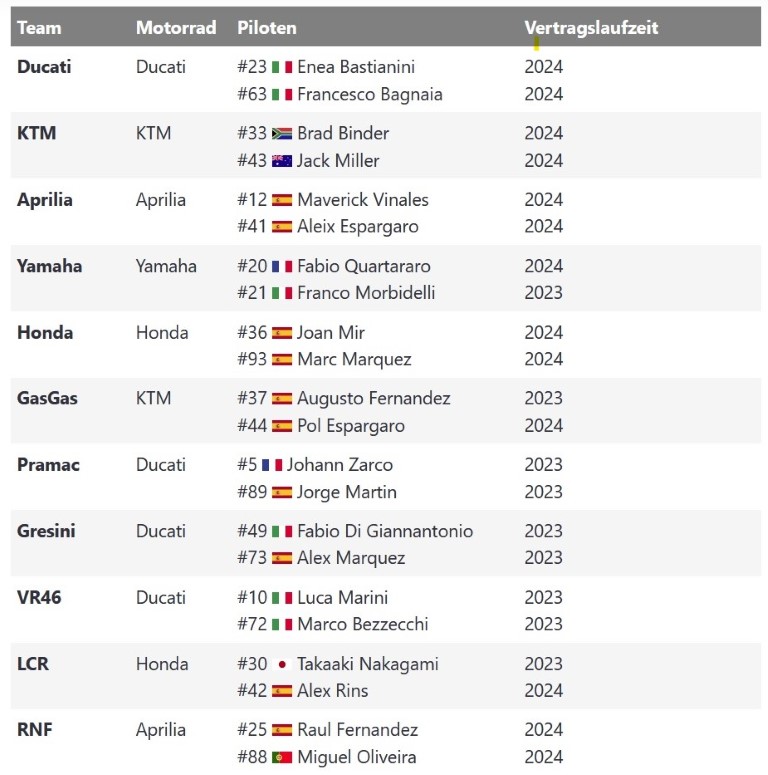
Task: Click the Spanish flag beside Maverick Vinales
Action: pos(282,200)
